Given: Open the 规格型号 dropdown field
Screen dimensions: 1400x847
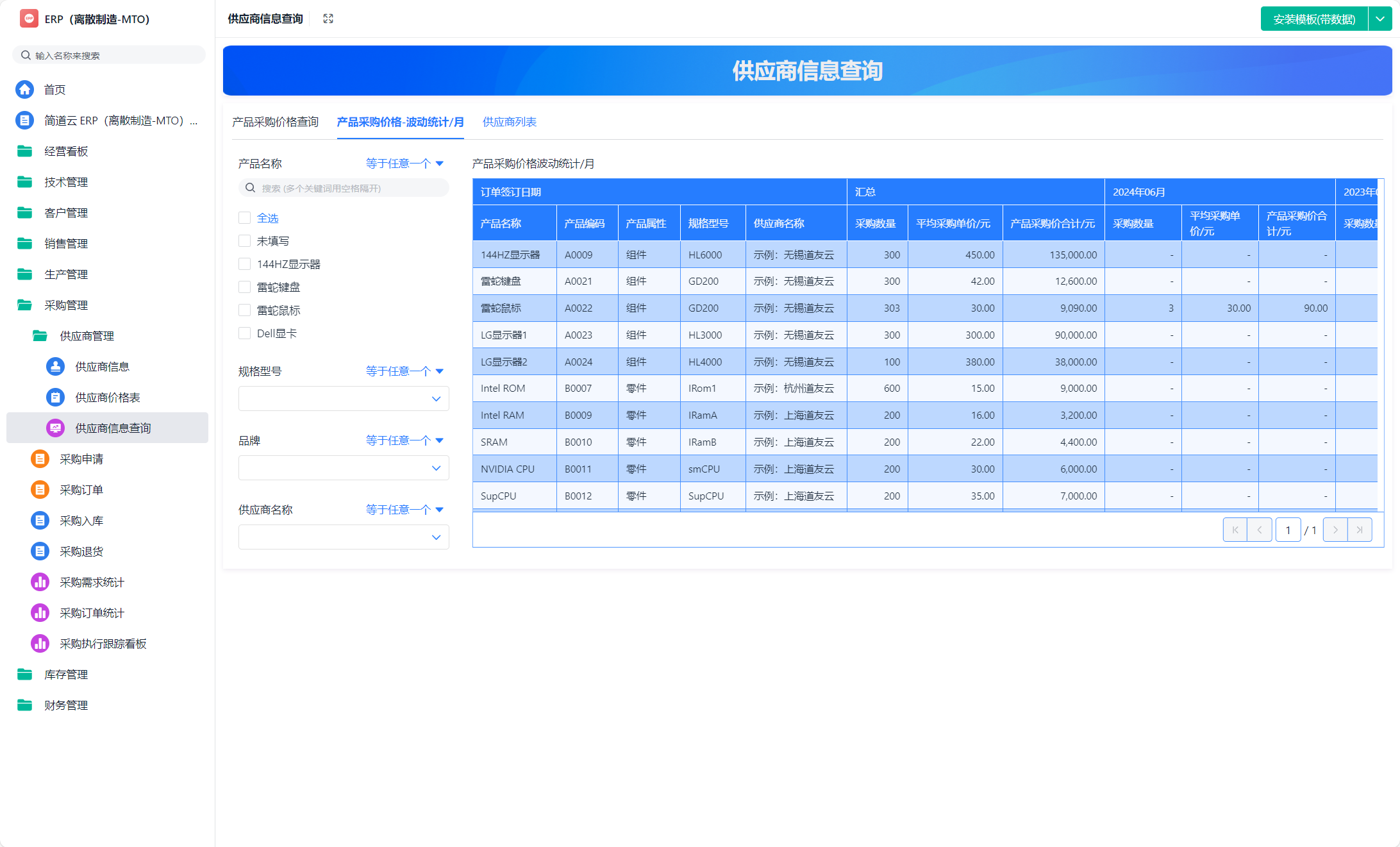Looking at the screenshot, I should pos(343,399).
